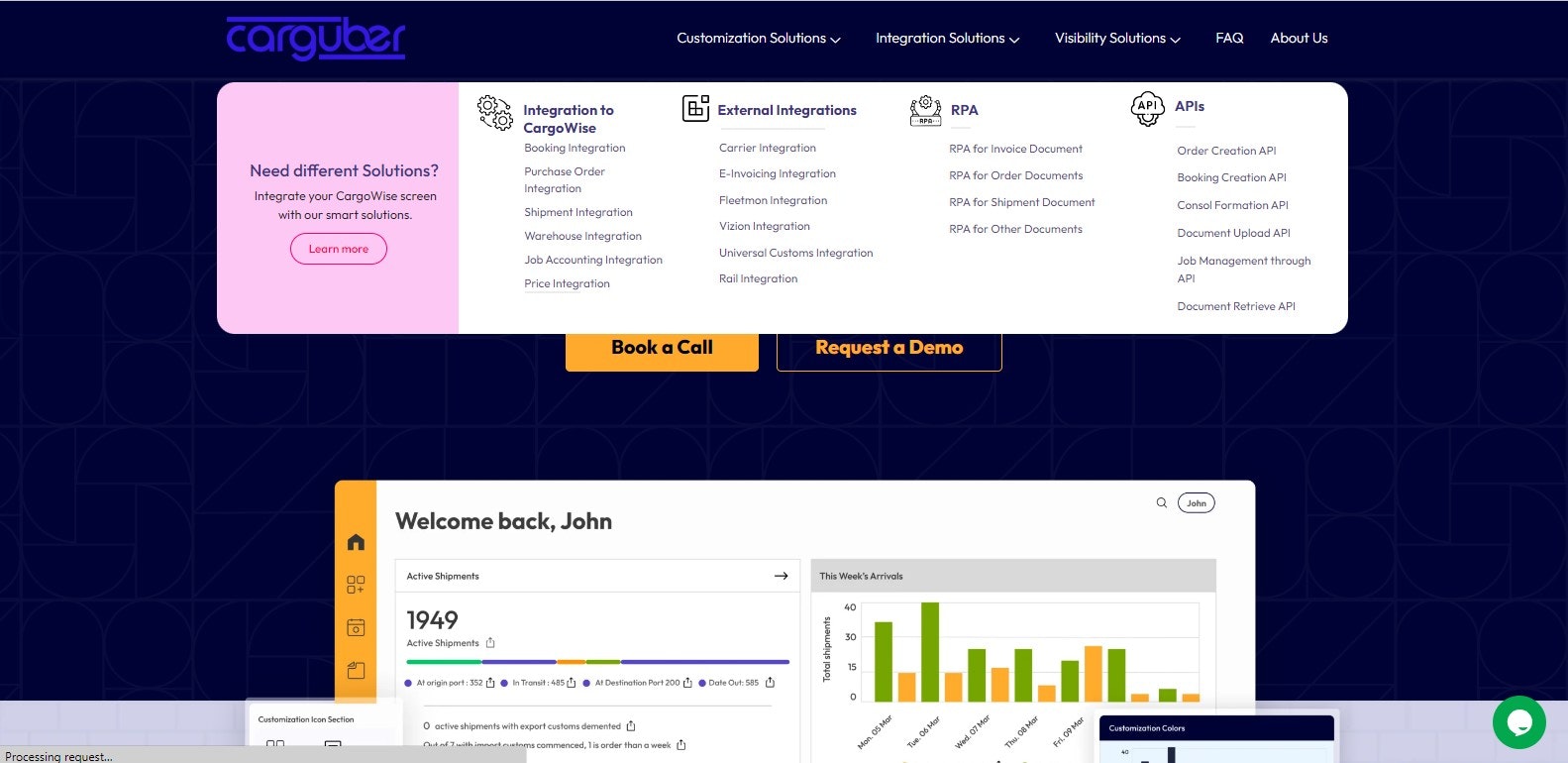Open Document Retrieve API link
This screenshot has height=763, width=1568.
point(1236,306)
